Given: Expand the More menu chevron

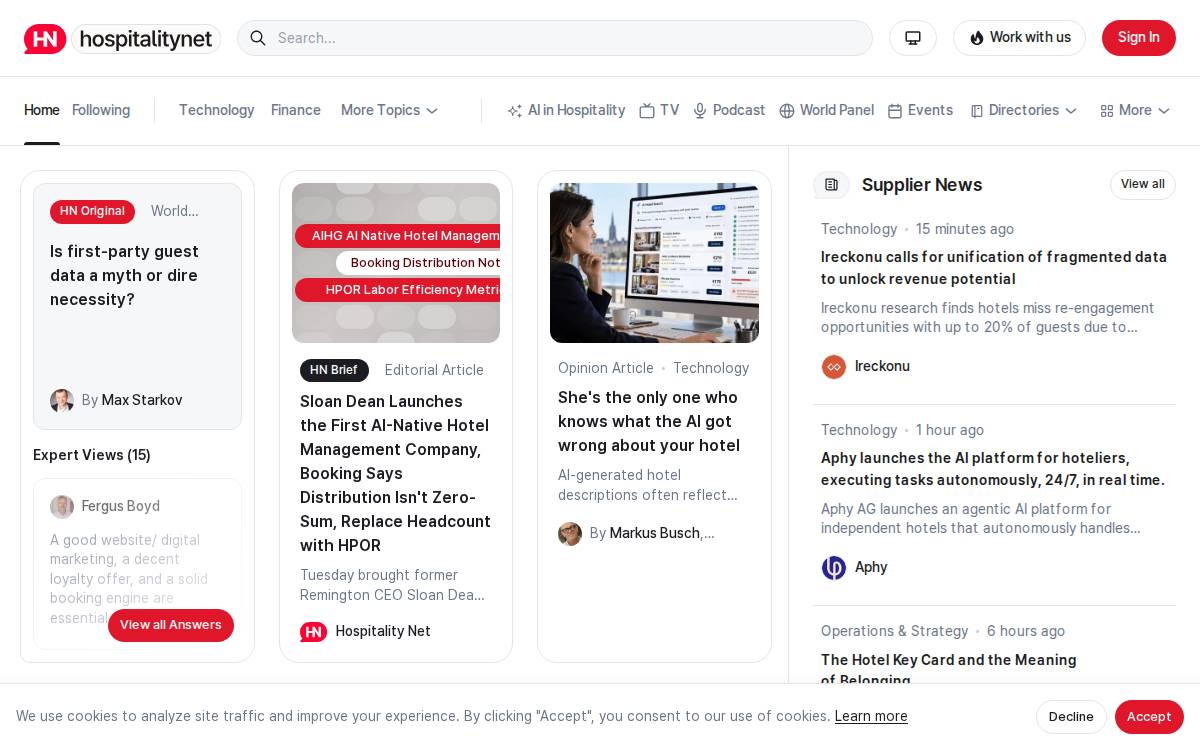Looking at the screenshot, I should click(x=1164, y=111).
